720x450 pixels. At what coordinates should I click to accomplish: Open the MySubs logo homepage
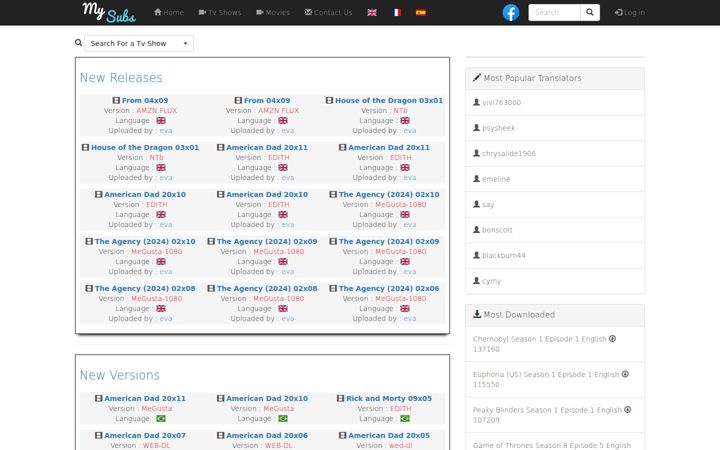(109, 12)
